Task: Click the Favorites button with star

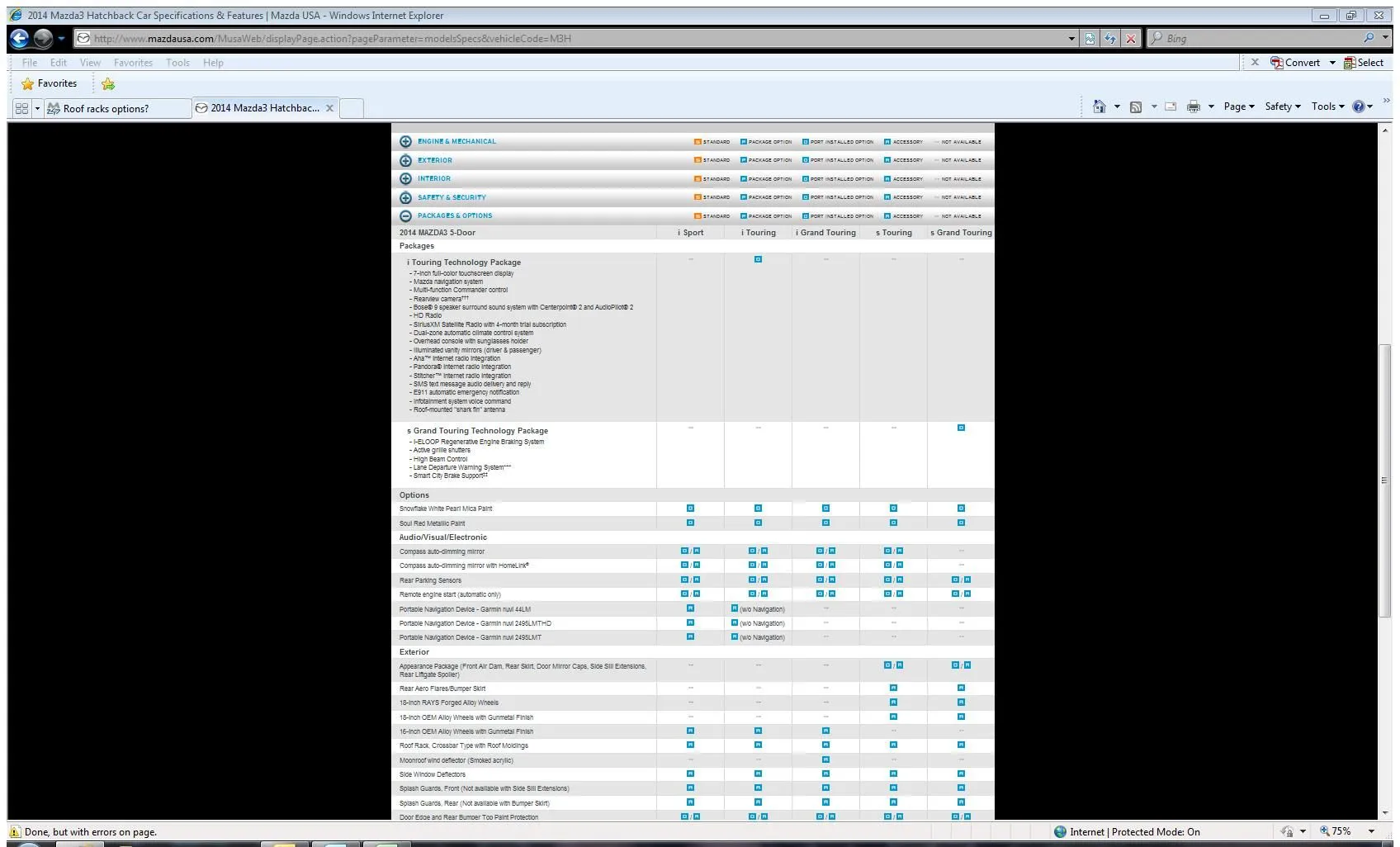Action: pyautogui.click(x=50, y=83)
